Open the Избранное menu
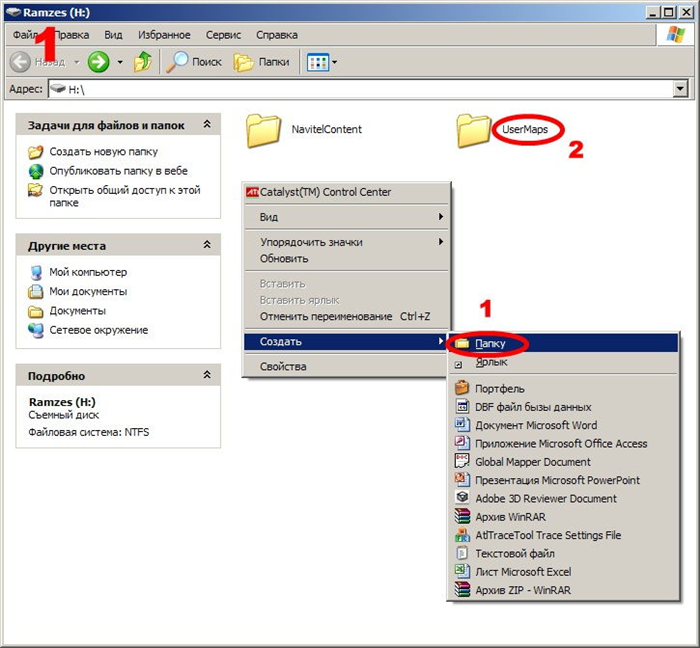The width and height of the screenshot is (700, 648). (x=164, y=35)
